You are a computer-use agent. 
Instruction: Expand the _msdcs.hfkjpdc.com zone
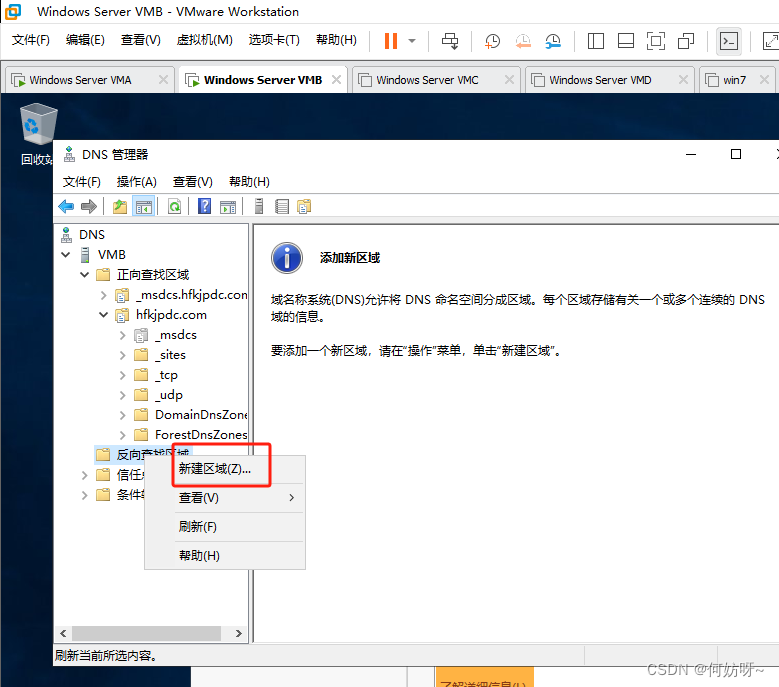tap(103, 295)
